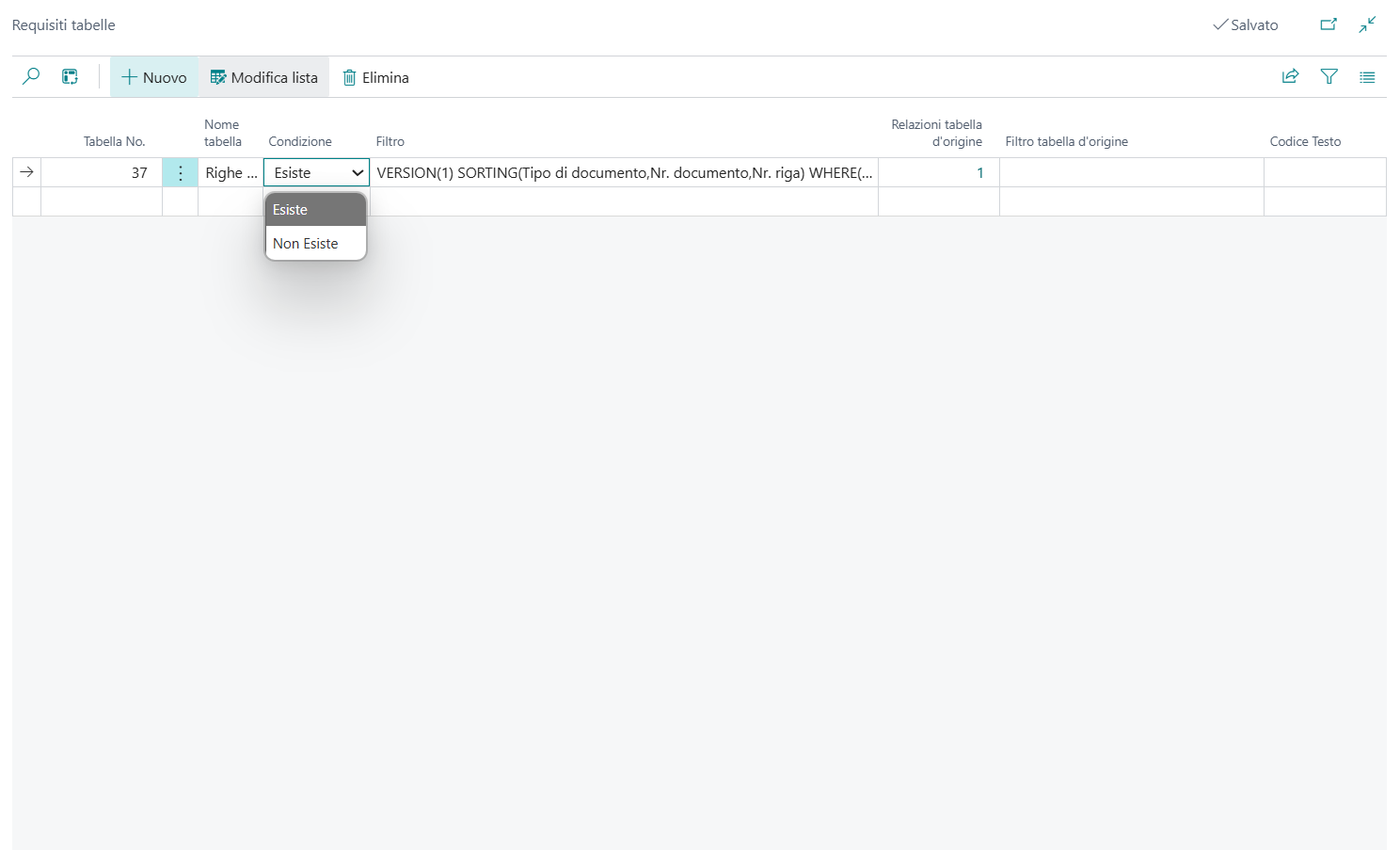Screen dimensions: 1400x850
Task: Open page in new window icon
Action: [1328, 24]
